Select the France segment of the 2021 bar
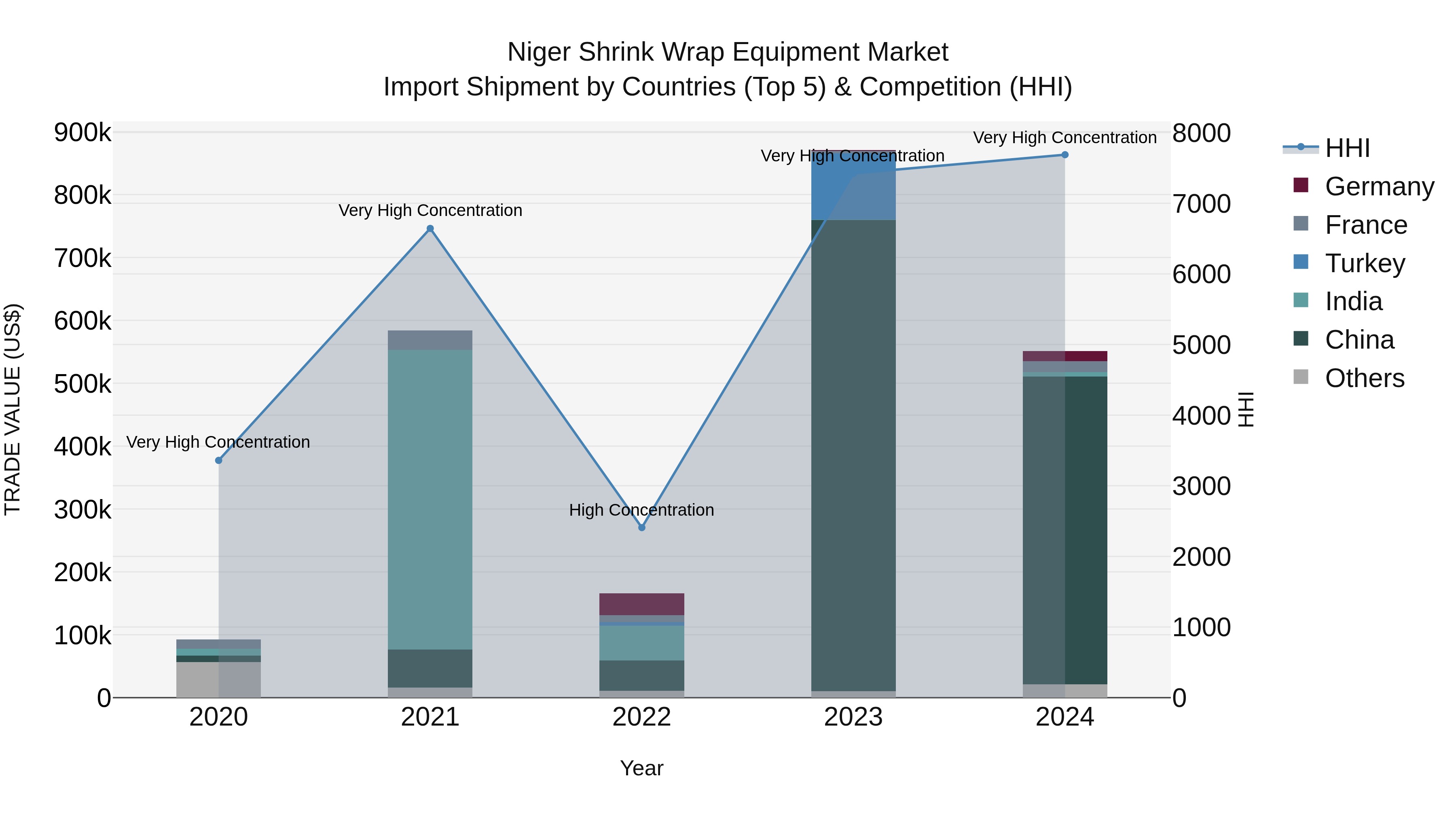 [430, 340]
